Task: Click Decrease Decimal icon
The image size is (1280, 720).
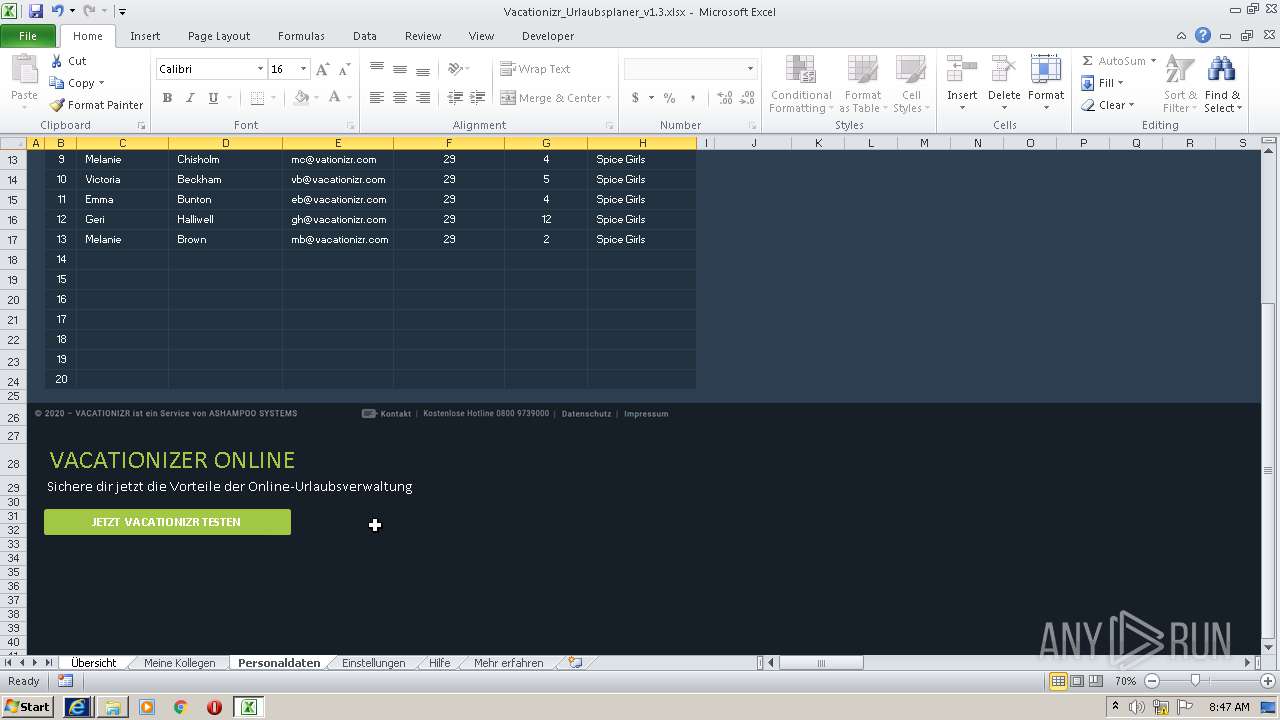Action: click(748, 98)
